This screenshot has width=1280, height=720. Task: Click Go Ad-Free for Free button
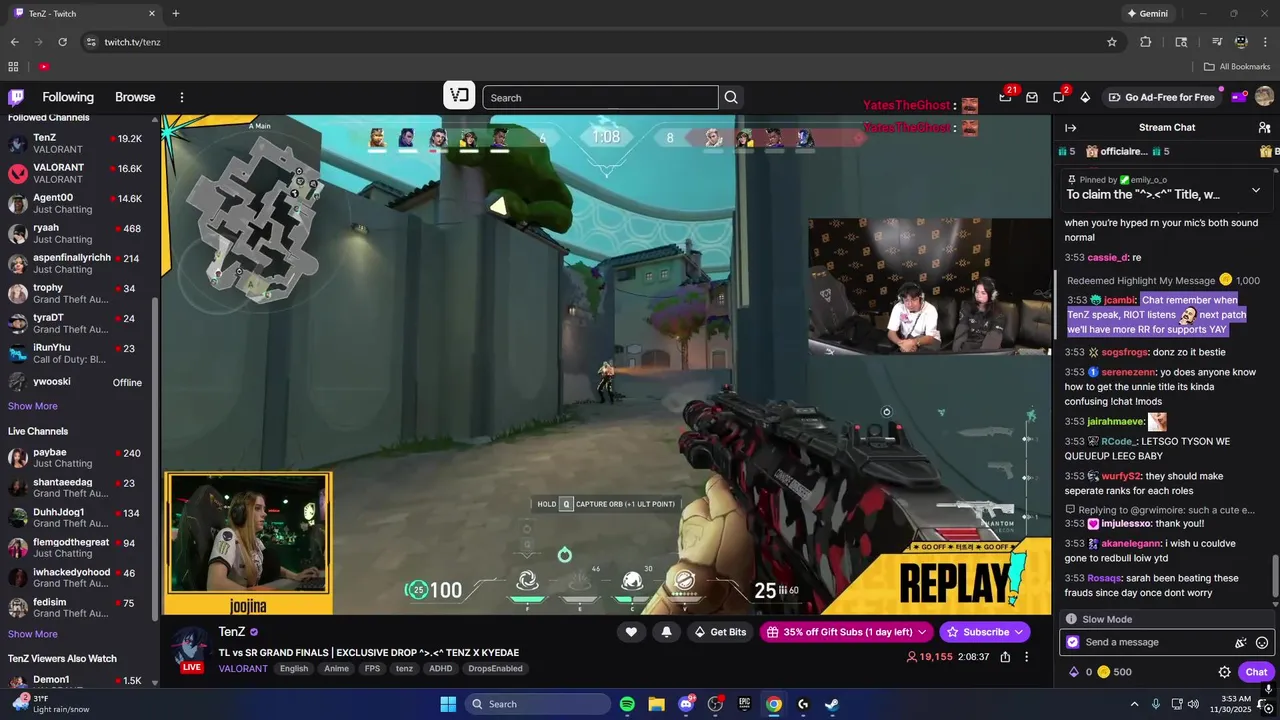tap(1162, 97)
